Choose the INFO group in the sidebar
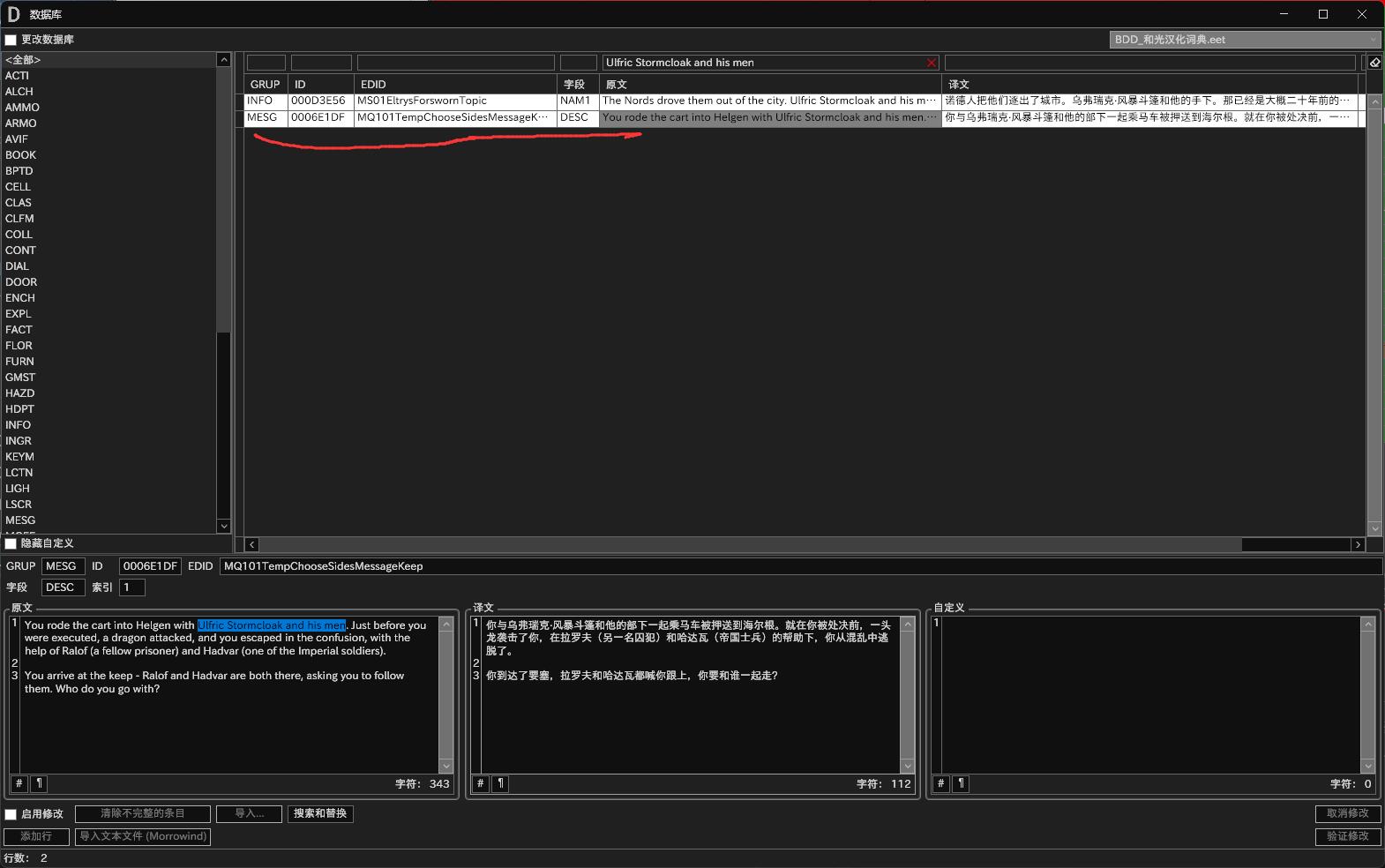This screenshot has width=1385, height=868. pos(109,425)
